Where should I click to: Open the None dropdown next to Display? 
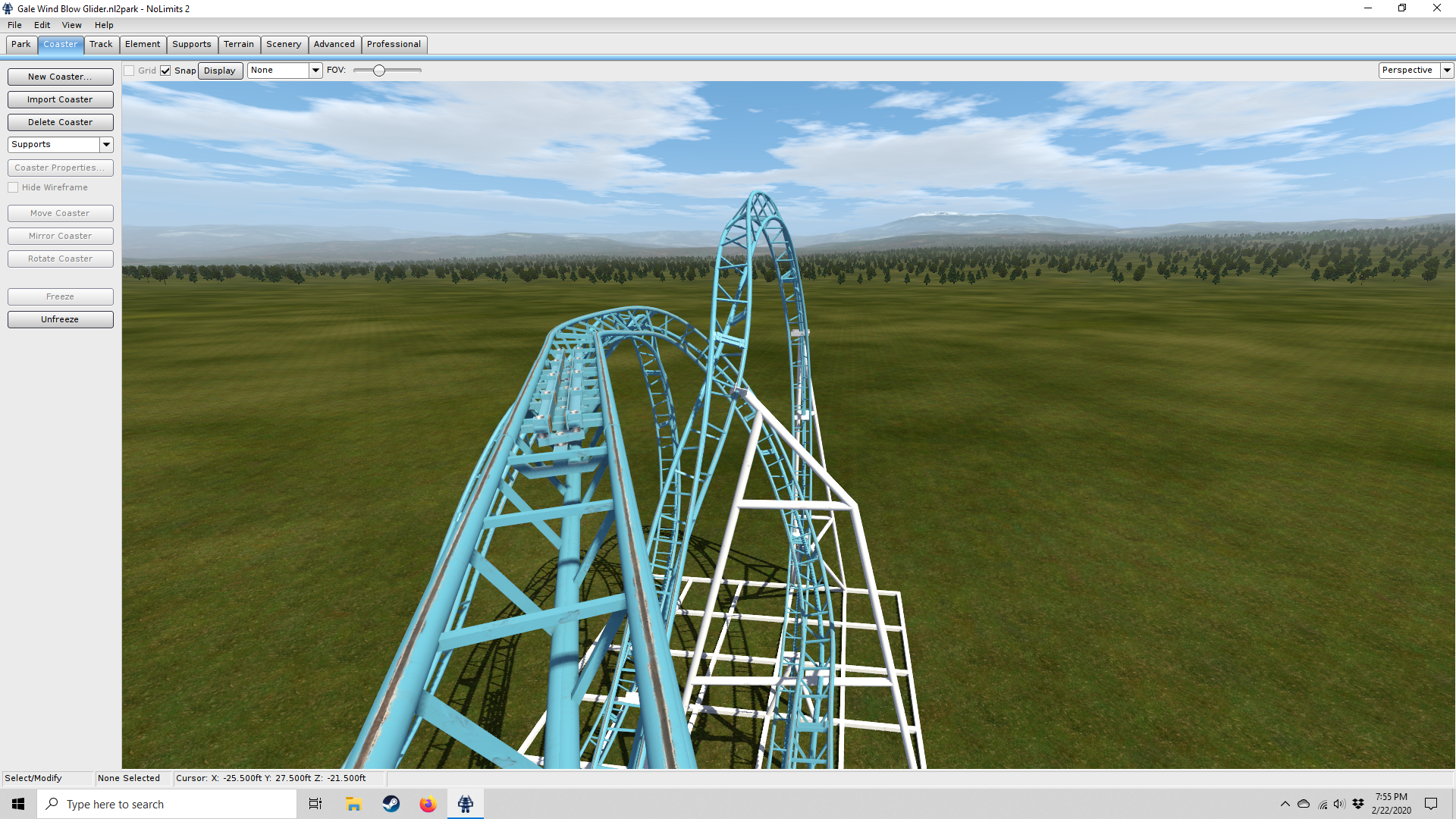315,71
